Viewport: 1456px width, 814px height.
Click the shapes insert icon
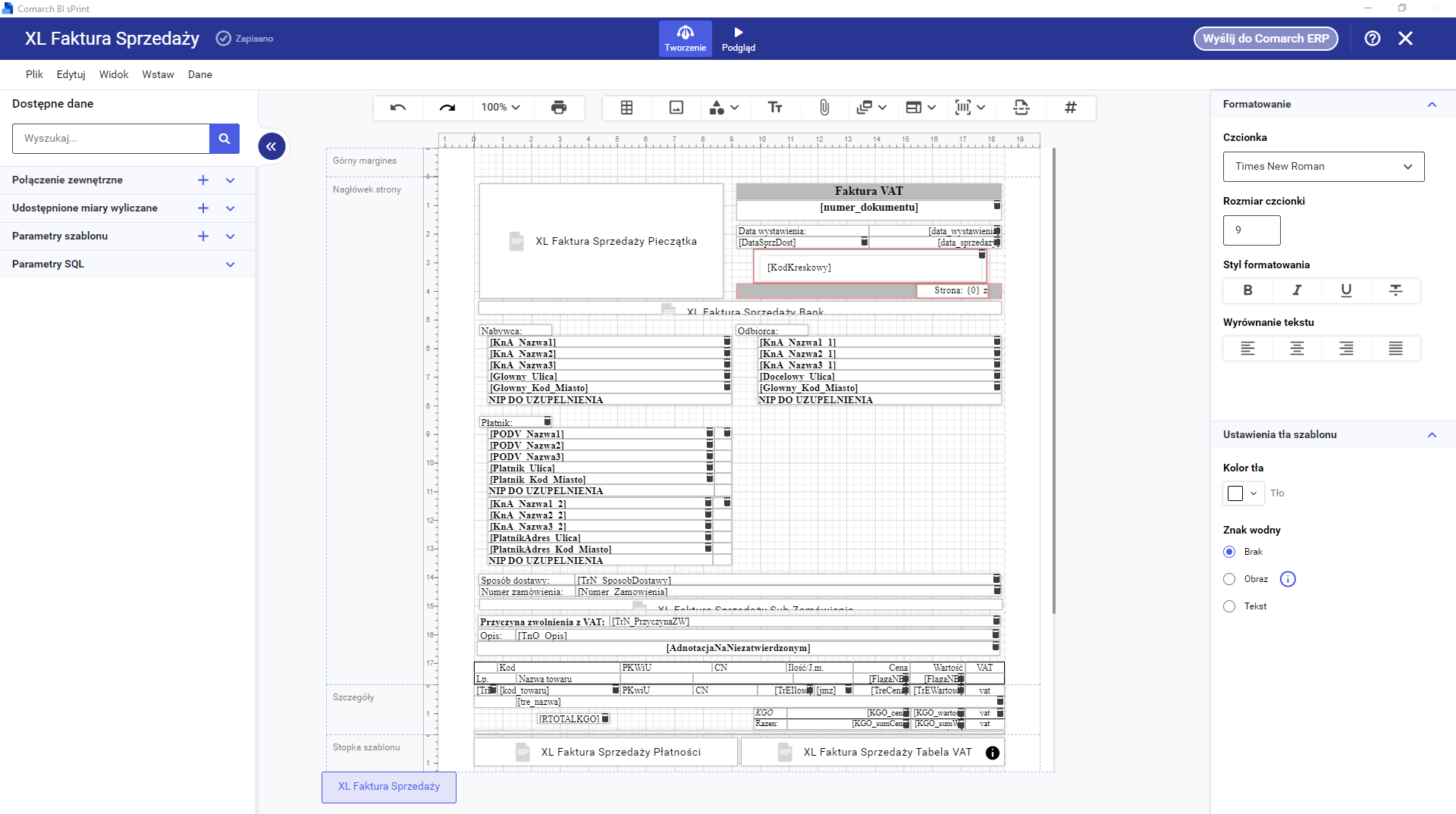[x=717, y=108]
